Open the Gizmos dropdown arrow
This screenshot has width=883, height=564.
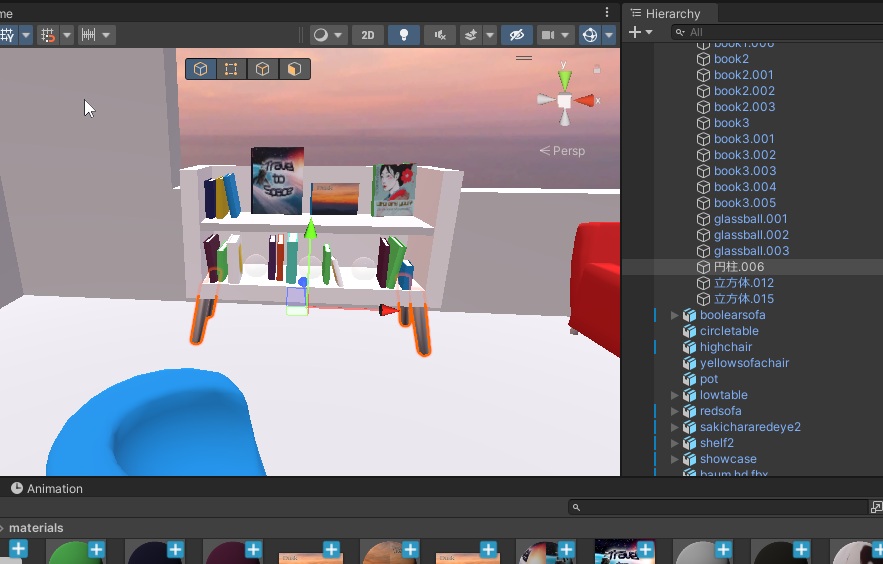coord(609,35)
